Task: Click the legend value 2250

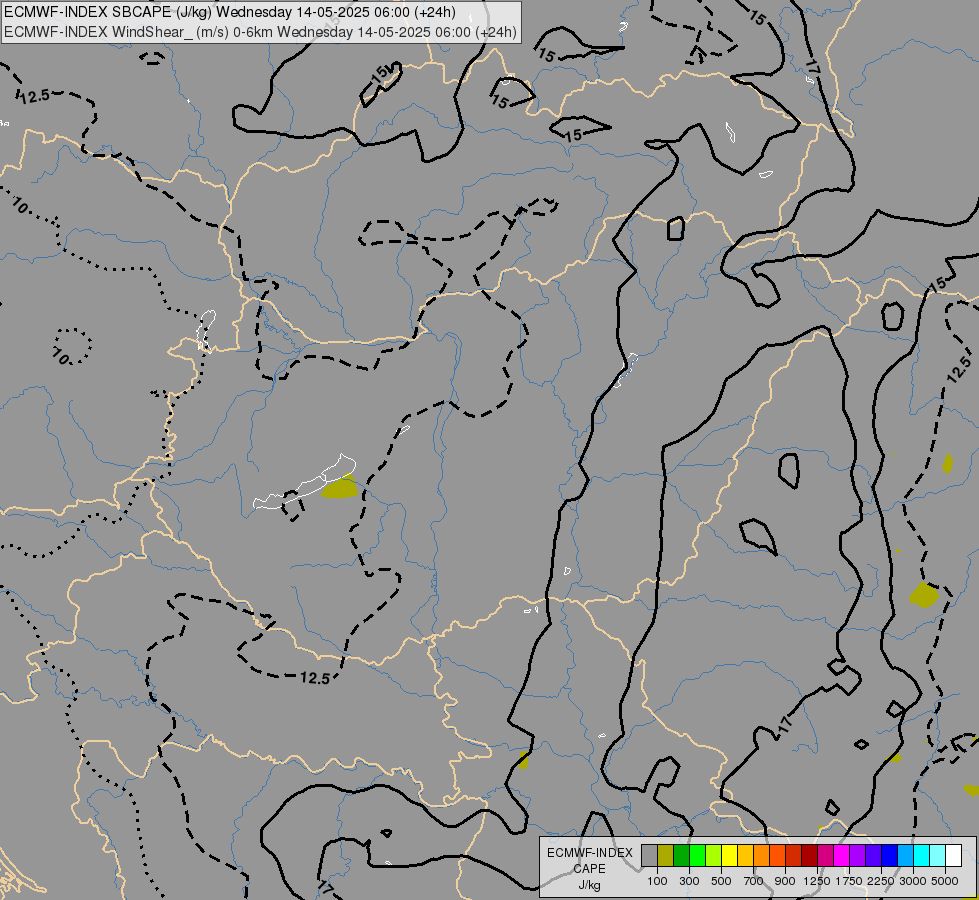Action: click(x=881, y=881)
